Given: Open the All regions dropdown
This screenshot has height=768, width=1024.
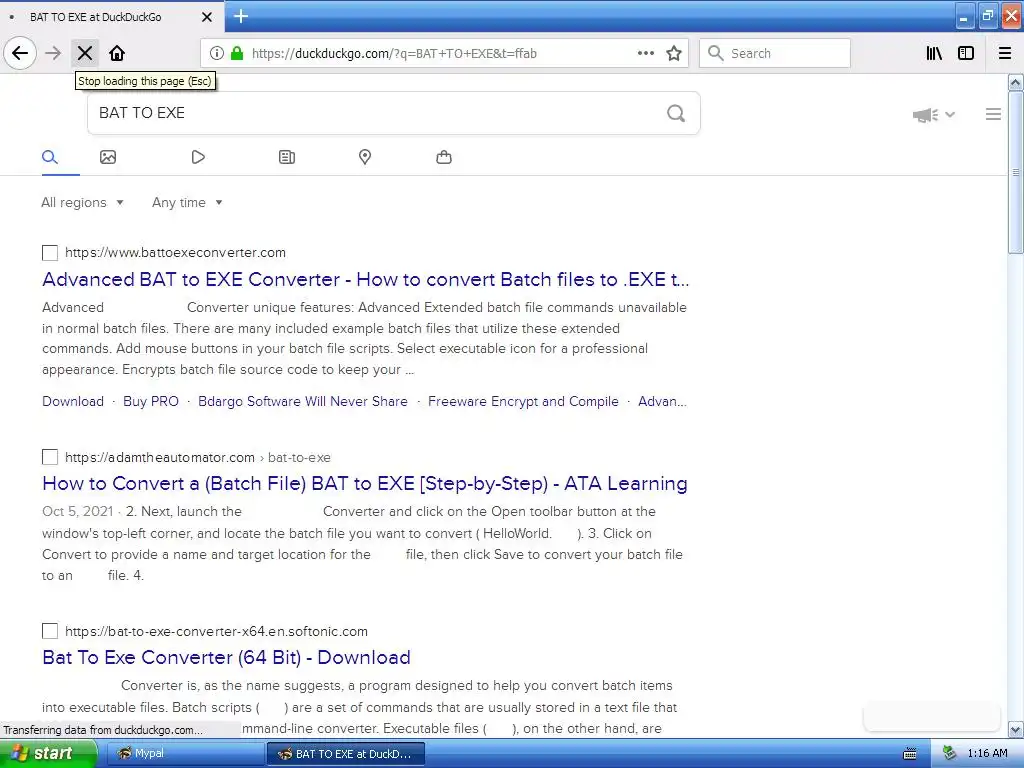Looking at the screenshot, I should (82, 202).
